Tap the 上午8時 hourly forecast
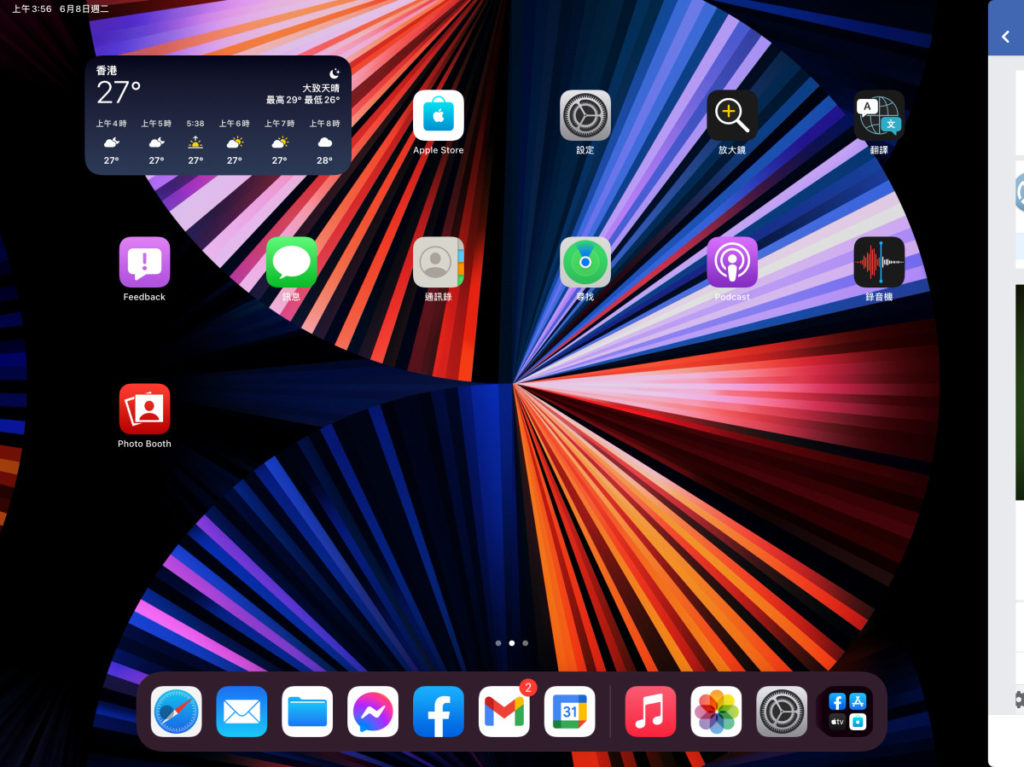 coord(325,142)
